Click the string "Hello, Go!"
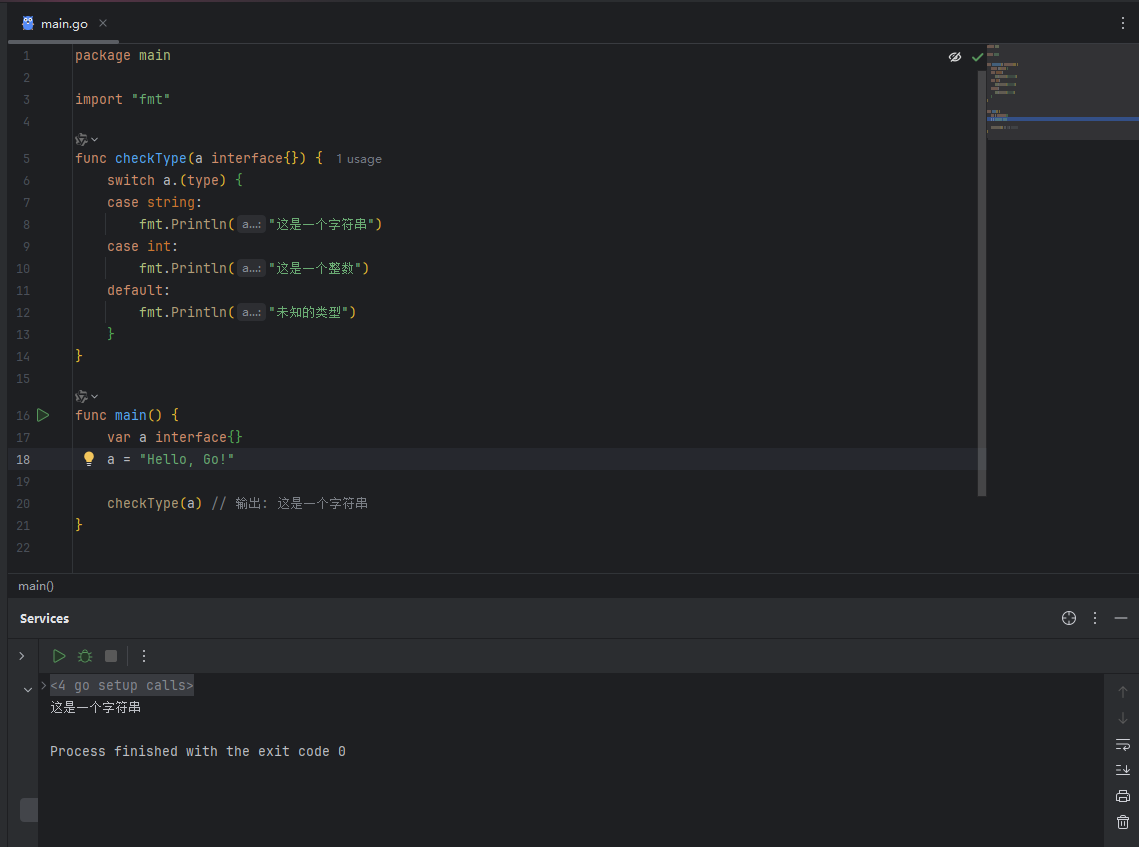This screenshot has width=1139, height=847. pos(187,459)
